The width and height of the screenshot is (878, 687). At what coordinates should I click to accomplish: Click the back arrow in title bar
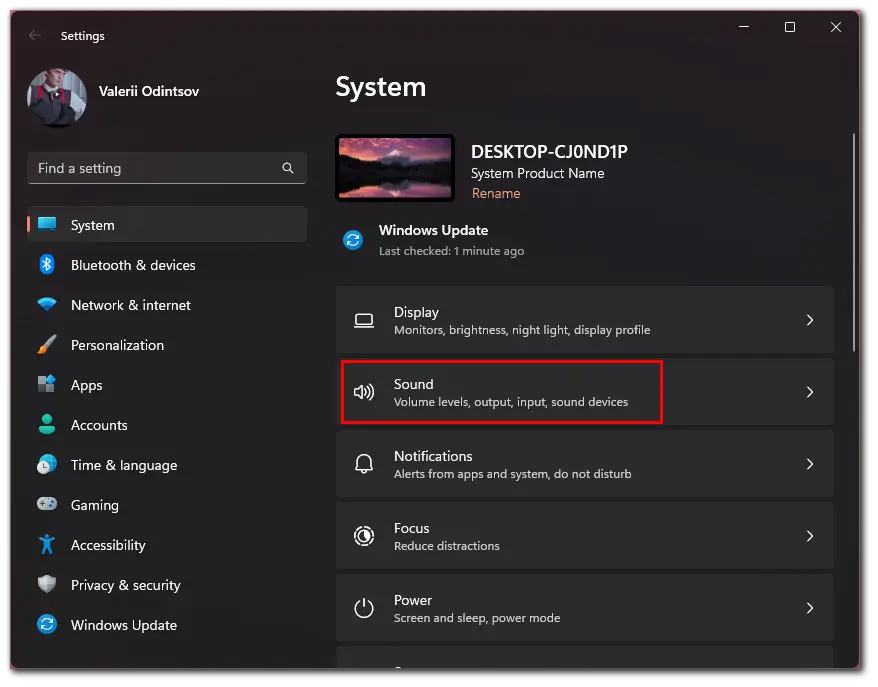35,35
